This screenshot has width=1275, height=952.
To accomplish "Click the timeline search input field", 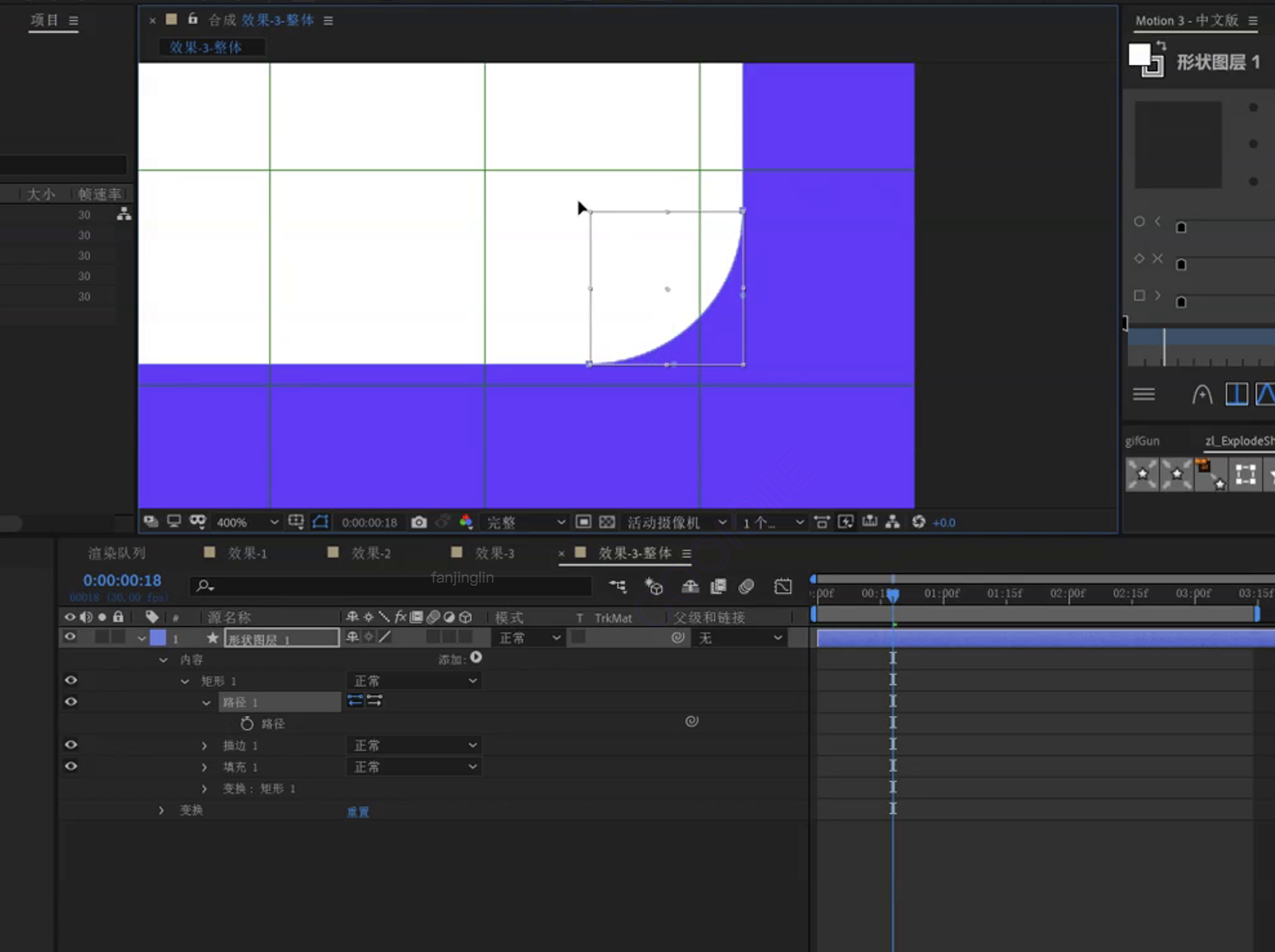I will tap(391, 586).
